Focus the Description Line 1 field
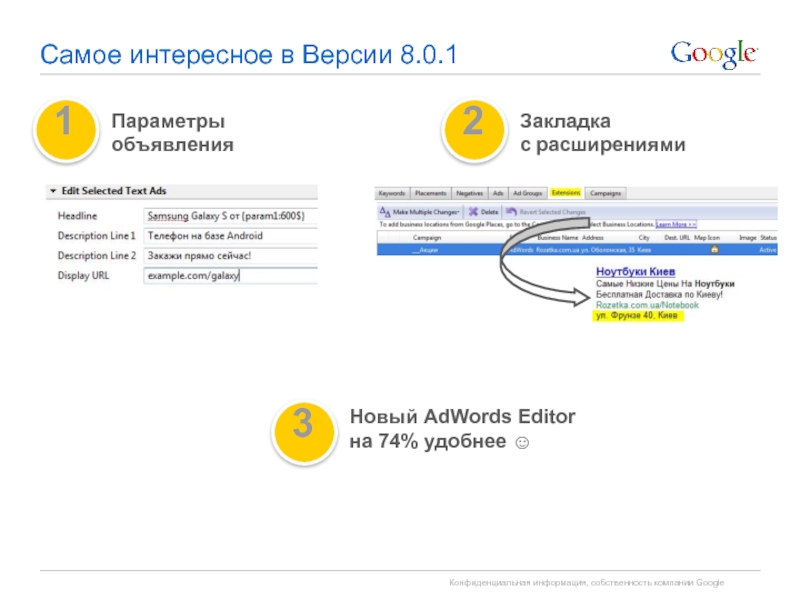Screen dimensions: 800x600 (231, 236)
